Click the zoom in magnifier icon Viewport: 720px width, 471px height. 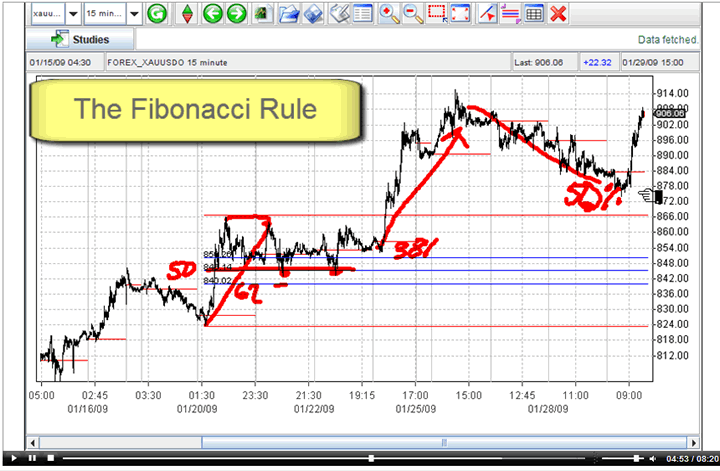coord(389,14)
